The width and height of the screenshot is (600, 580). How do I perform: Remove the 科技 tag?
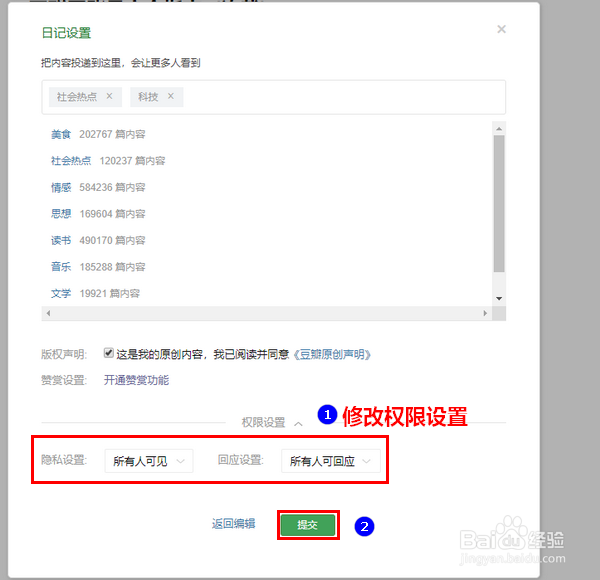tap(171, 96)
